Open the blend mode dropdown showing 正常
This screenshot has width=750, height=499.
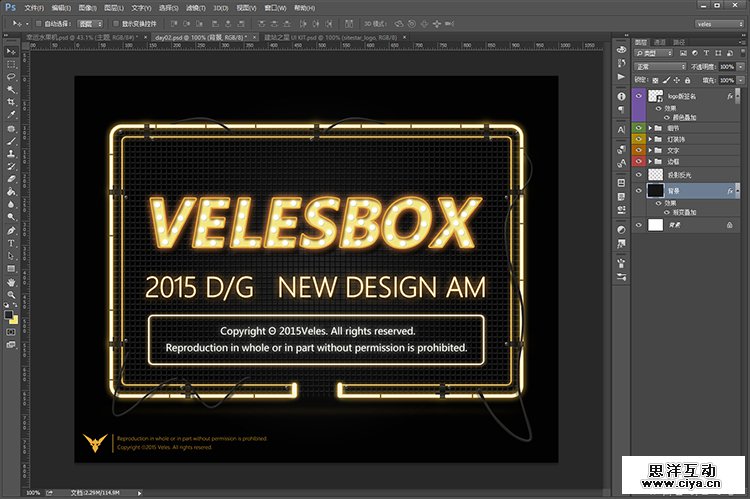[x=661, y=67]
